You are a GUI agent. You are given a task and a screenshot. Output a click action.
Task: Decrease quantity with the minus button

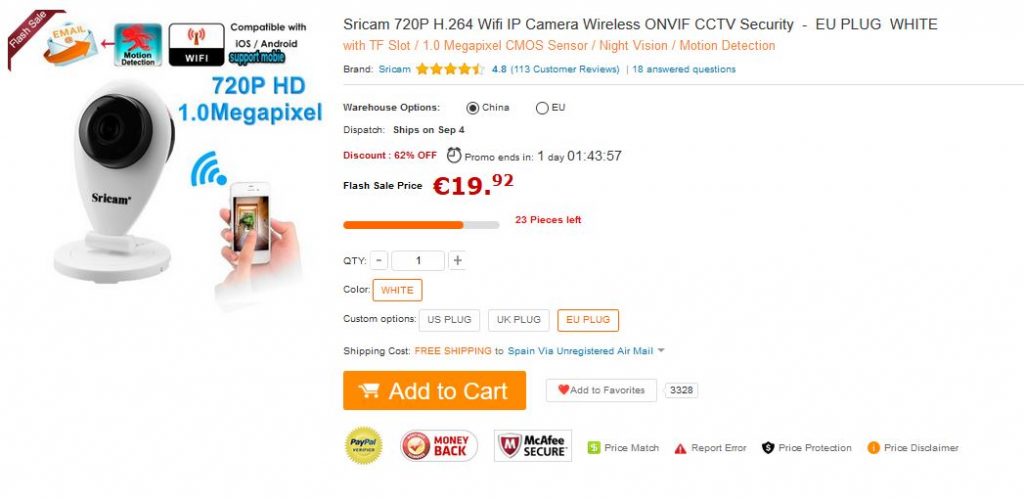point(379,261)
